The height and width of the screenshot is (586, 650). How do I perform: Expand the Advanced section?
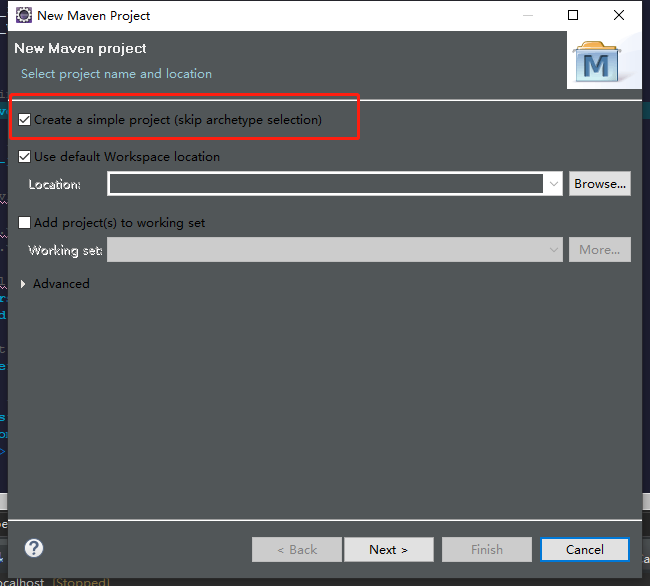click(23, 284)
